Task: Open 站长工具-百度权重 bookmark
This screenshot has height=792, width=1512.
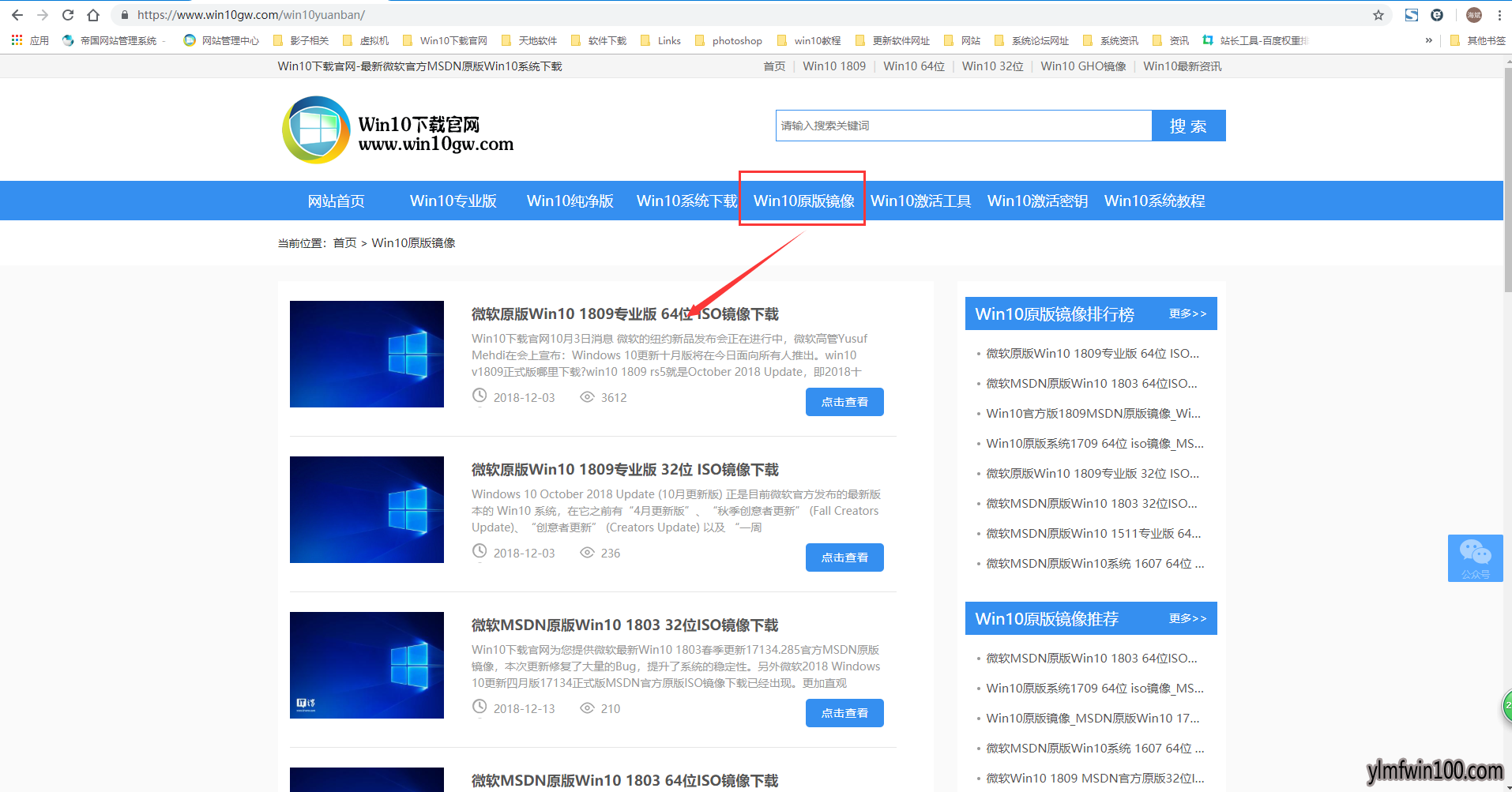Action: coord(1255,40)
